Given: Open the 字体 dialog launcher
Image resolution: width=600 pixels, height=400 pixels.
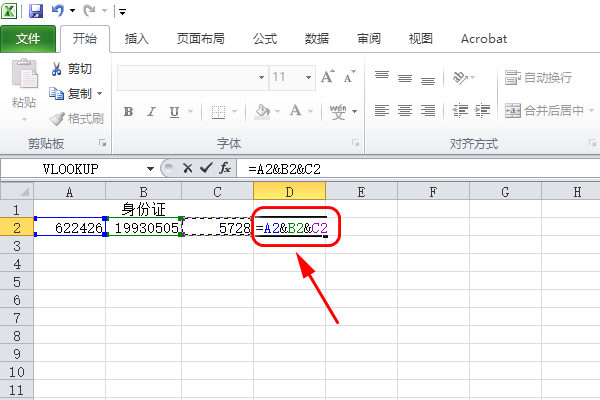Looking at the screenshot, I should click(355, 143).
